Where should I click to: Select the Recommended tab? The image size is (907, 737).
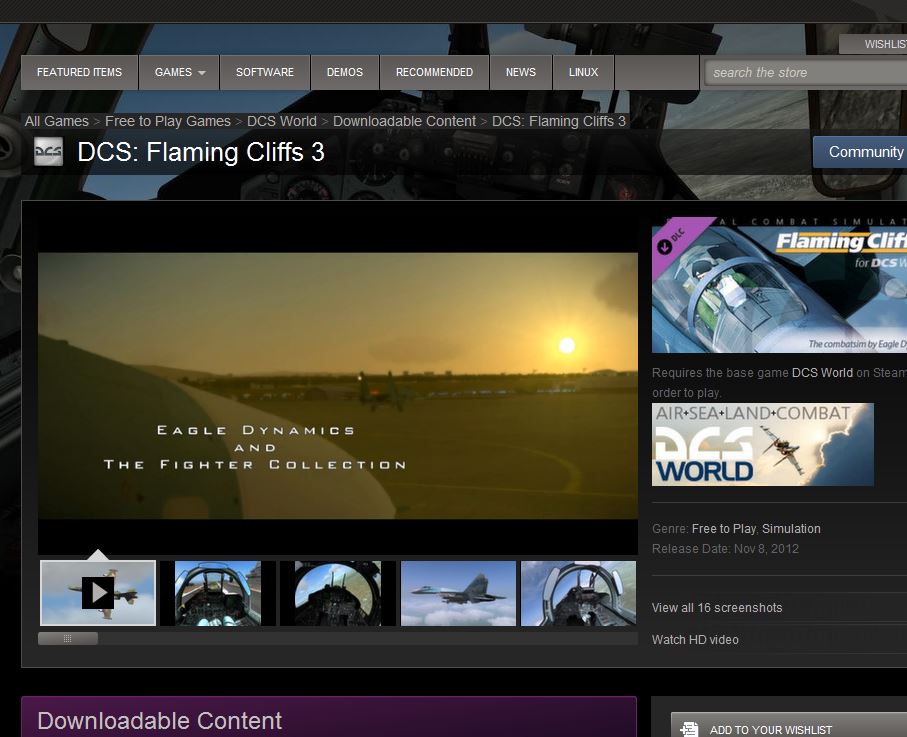coord(434,72)
